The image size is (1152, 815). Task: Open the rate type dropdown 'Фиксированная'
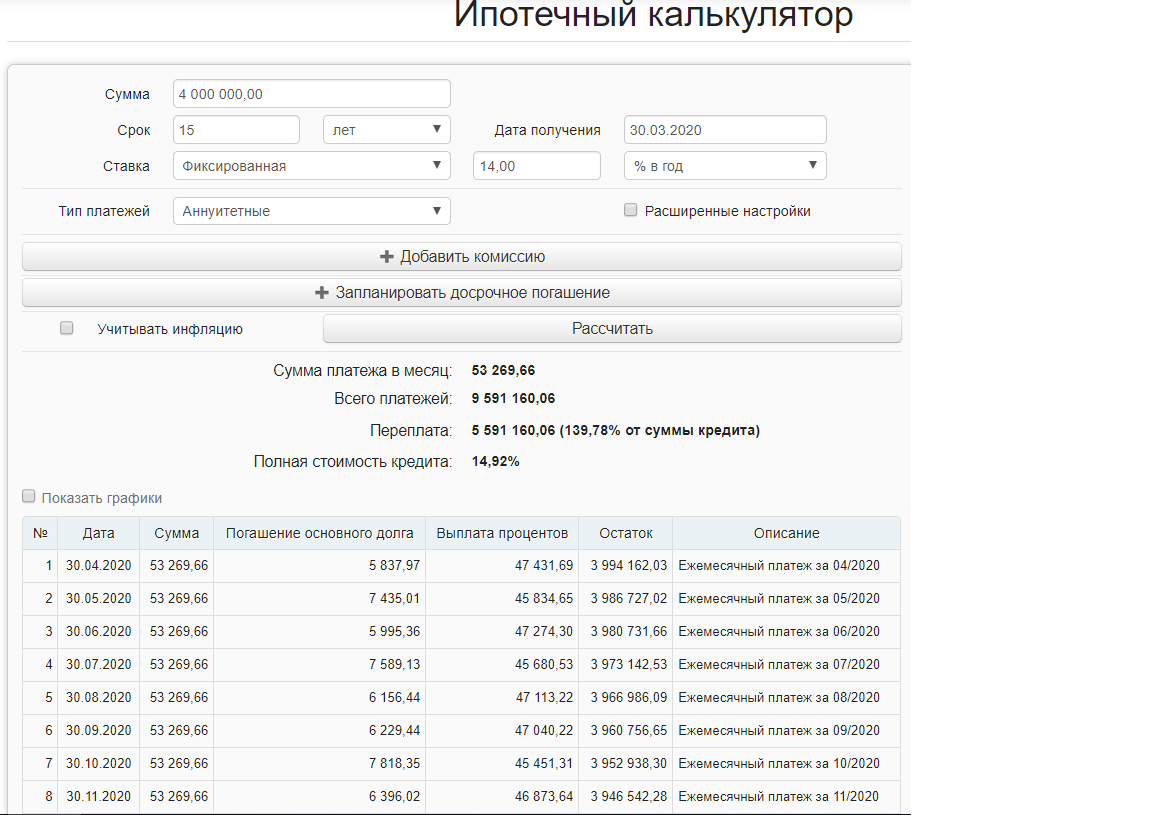[x=312, y=166]
